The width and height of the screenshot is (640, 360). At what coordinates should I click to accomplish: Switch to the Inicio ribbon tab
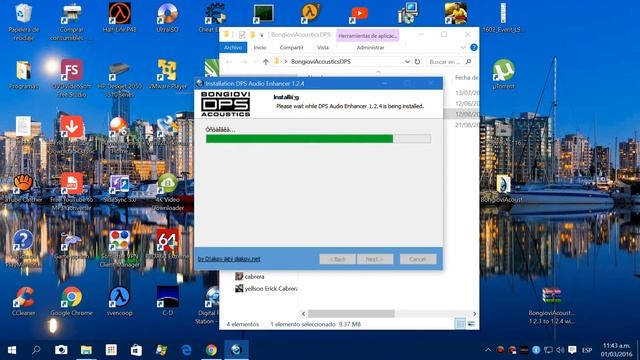pos(260,47)
